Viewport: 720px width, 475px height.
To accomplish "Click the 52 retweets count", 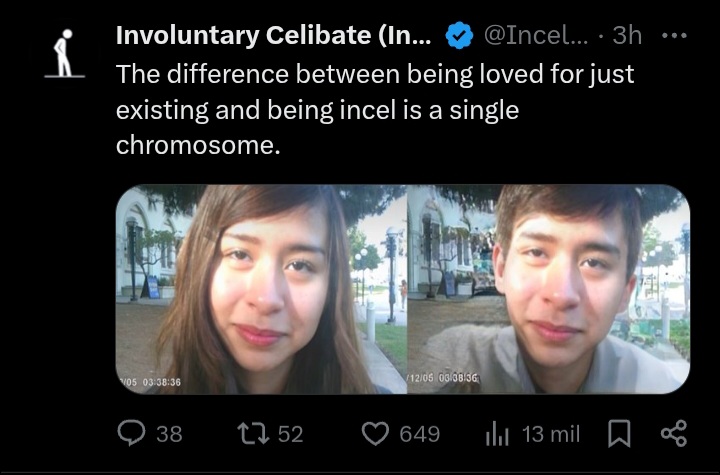I will tap(289, 433).
